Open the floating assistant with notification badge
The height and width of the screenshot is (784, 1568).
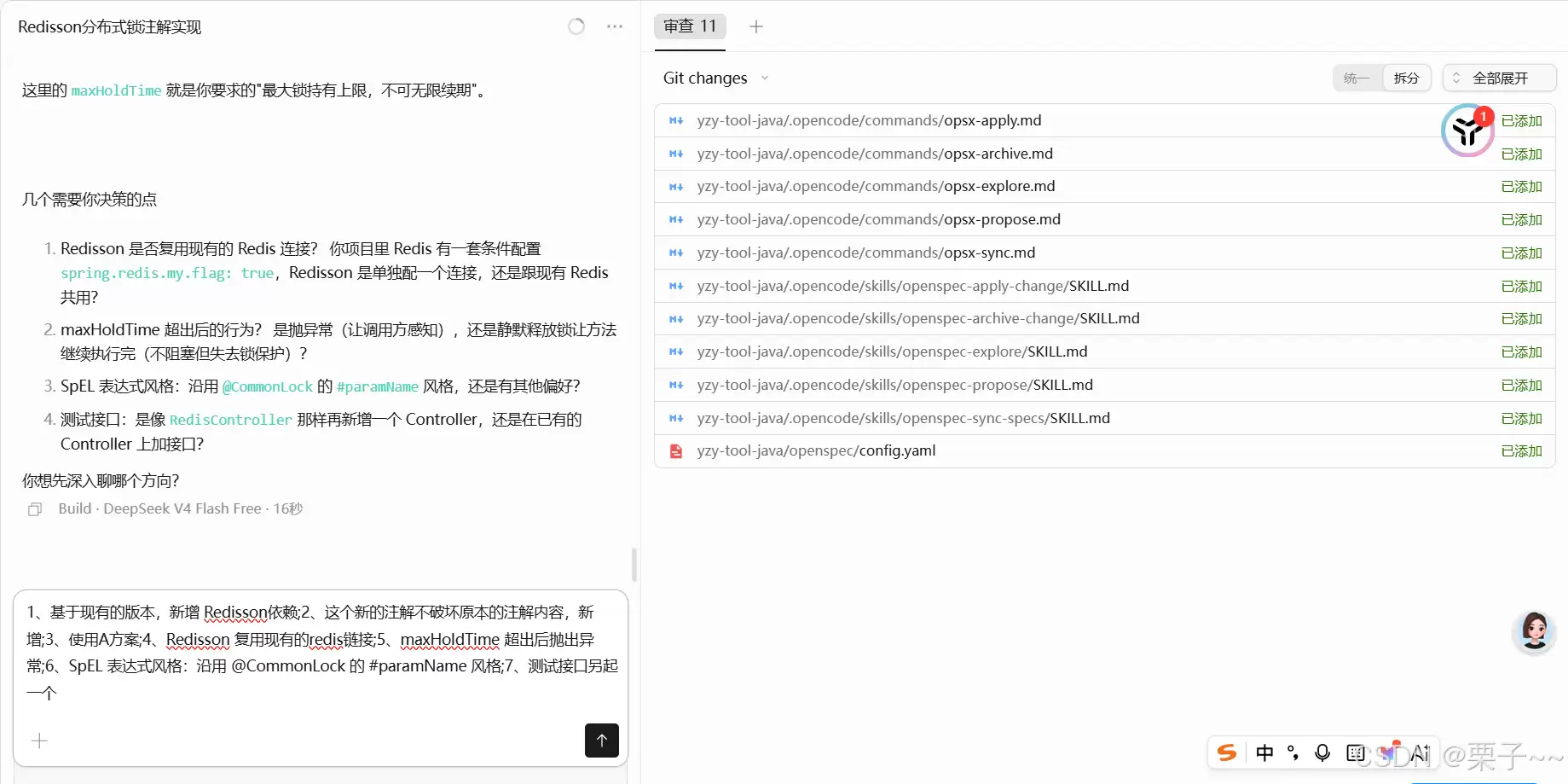pyautogui.click(x=1467, y=131)
